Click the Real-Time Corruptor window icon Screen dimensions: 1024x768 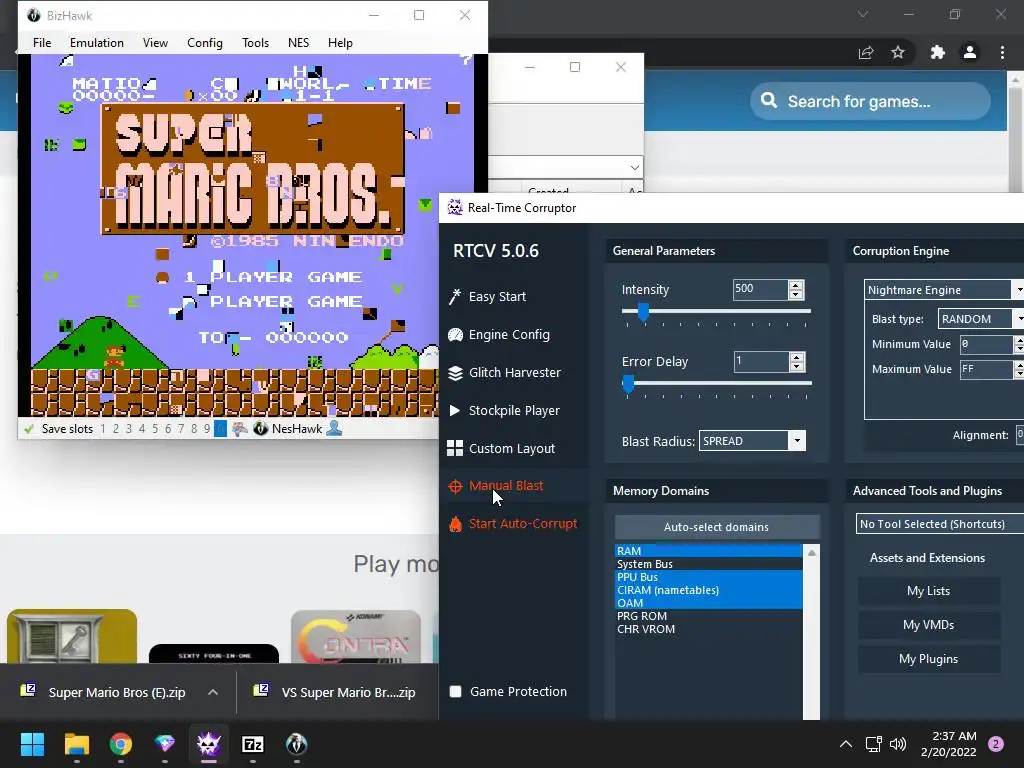(x=455, y=208)
